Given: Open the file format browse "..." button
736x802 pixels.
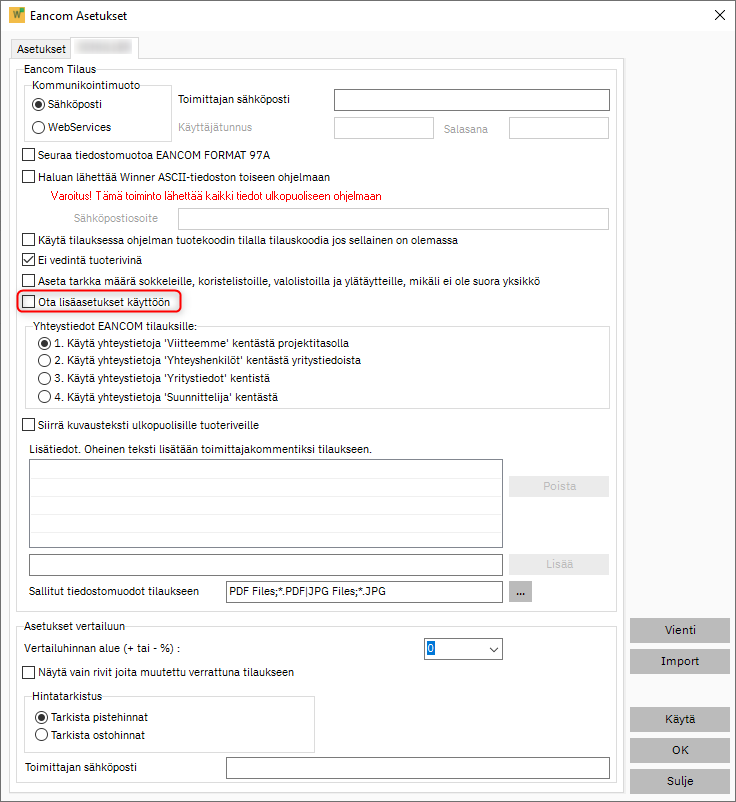Looking at the screenshot, I should coord(519,591).
